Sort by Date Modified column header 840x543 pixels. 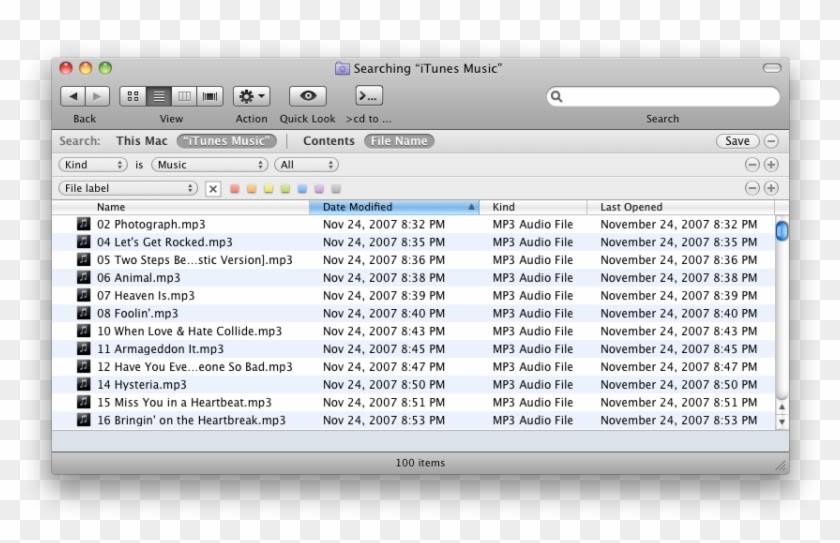(x=394, y=207)
